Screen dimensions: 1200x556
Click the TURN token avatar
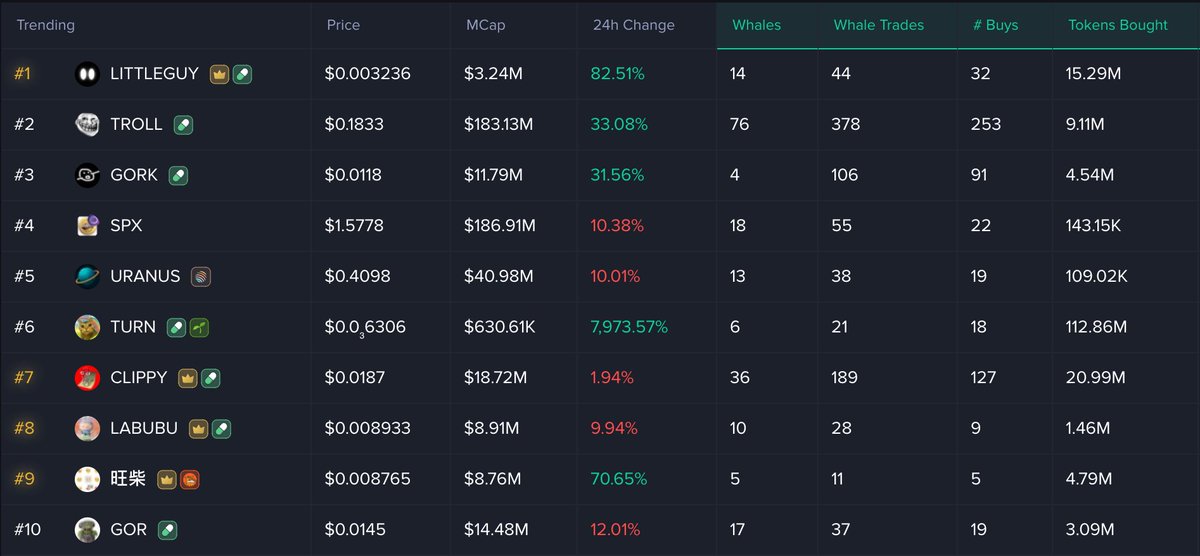pos(87,327)
